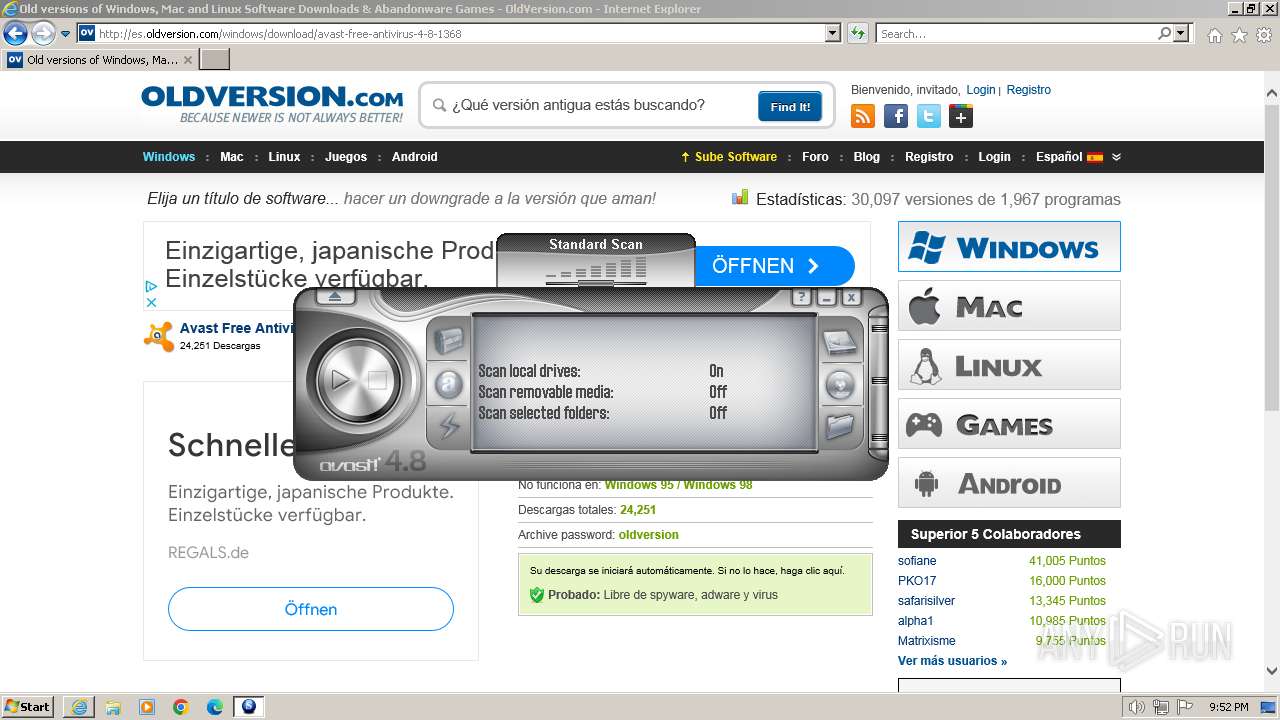The height and width of the screenshot is (720, 1280).
Task: Open the Twitter icon in header
Action: 929,116
